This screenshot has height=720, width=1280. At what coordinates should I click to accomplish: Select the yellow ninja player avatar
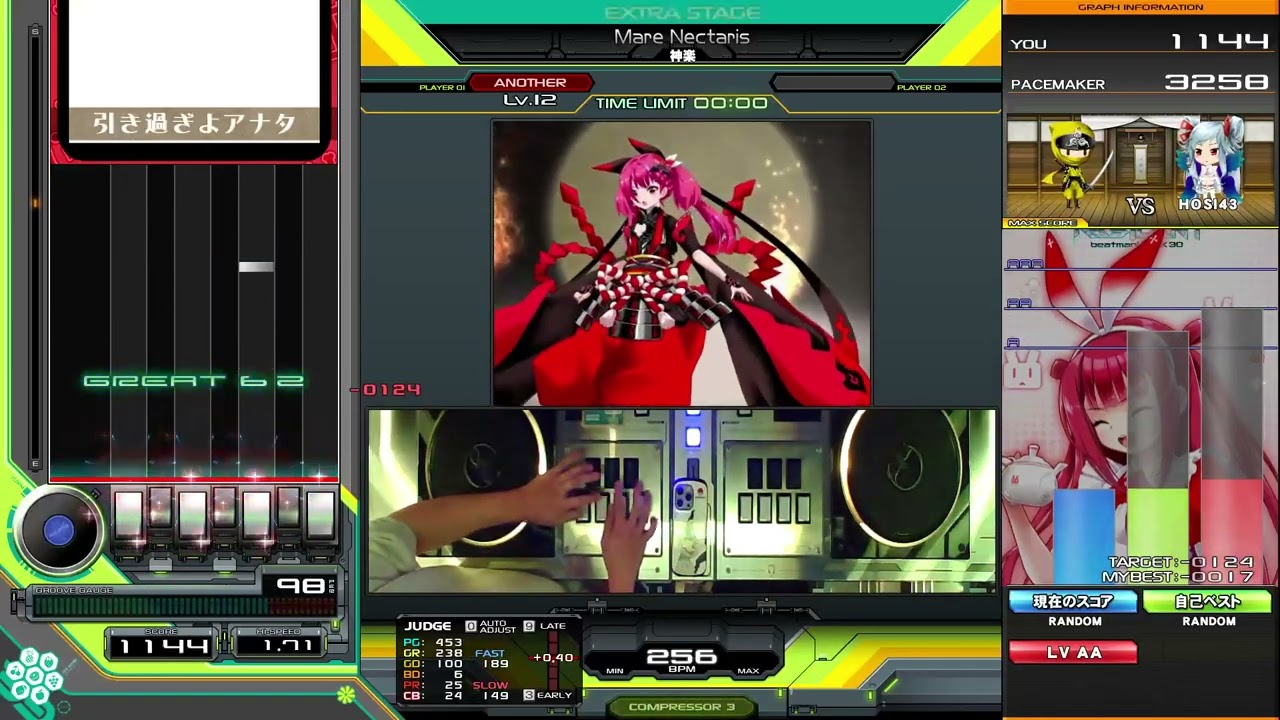(1077, 163)
